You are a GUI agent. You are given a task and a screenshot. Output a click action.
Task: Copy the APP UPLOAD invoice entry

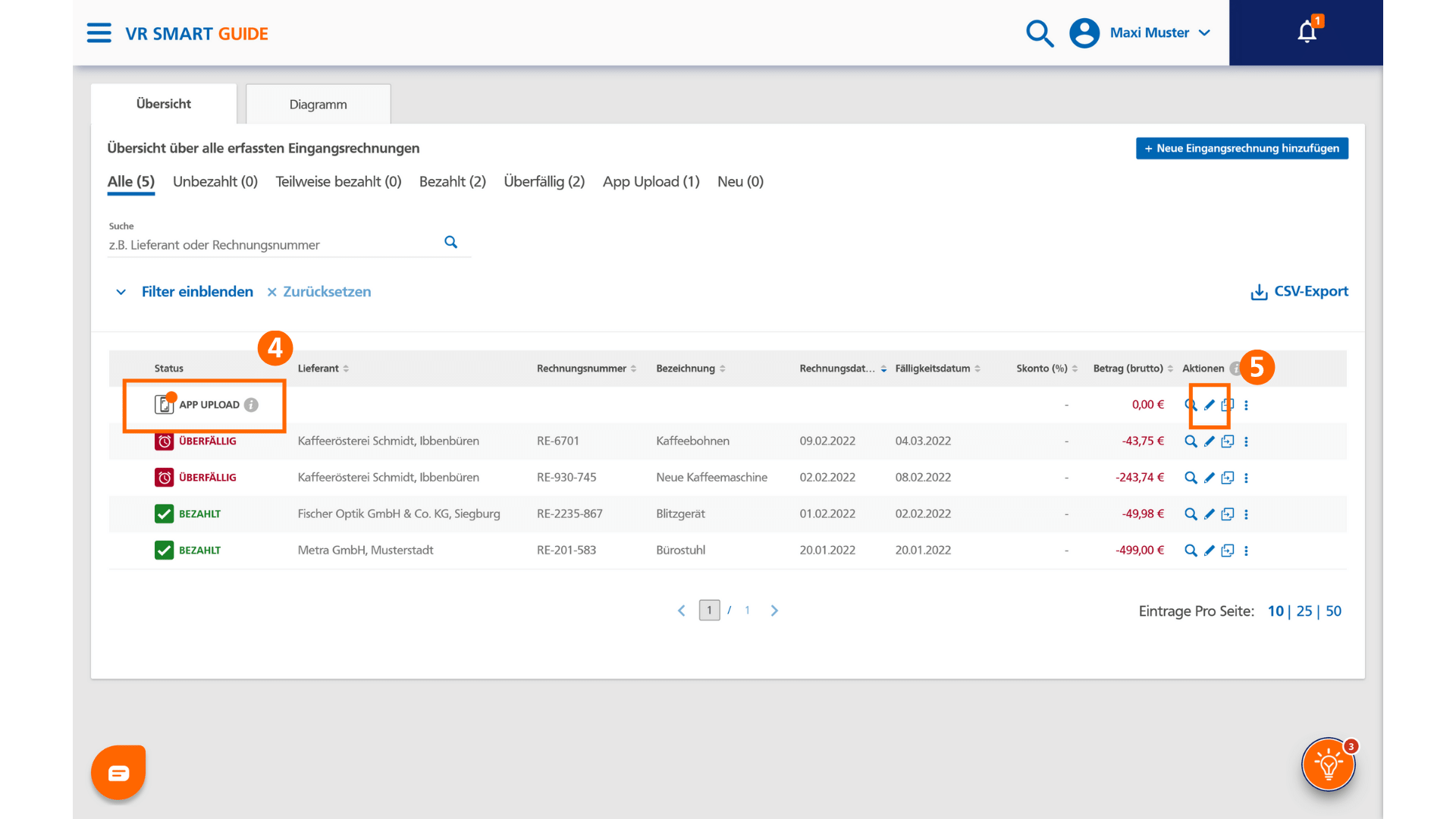1228,405
